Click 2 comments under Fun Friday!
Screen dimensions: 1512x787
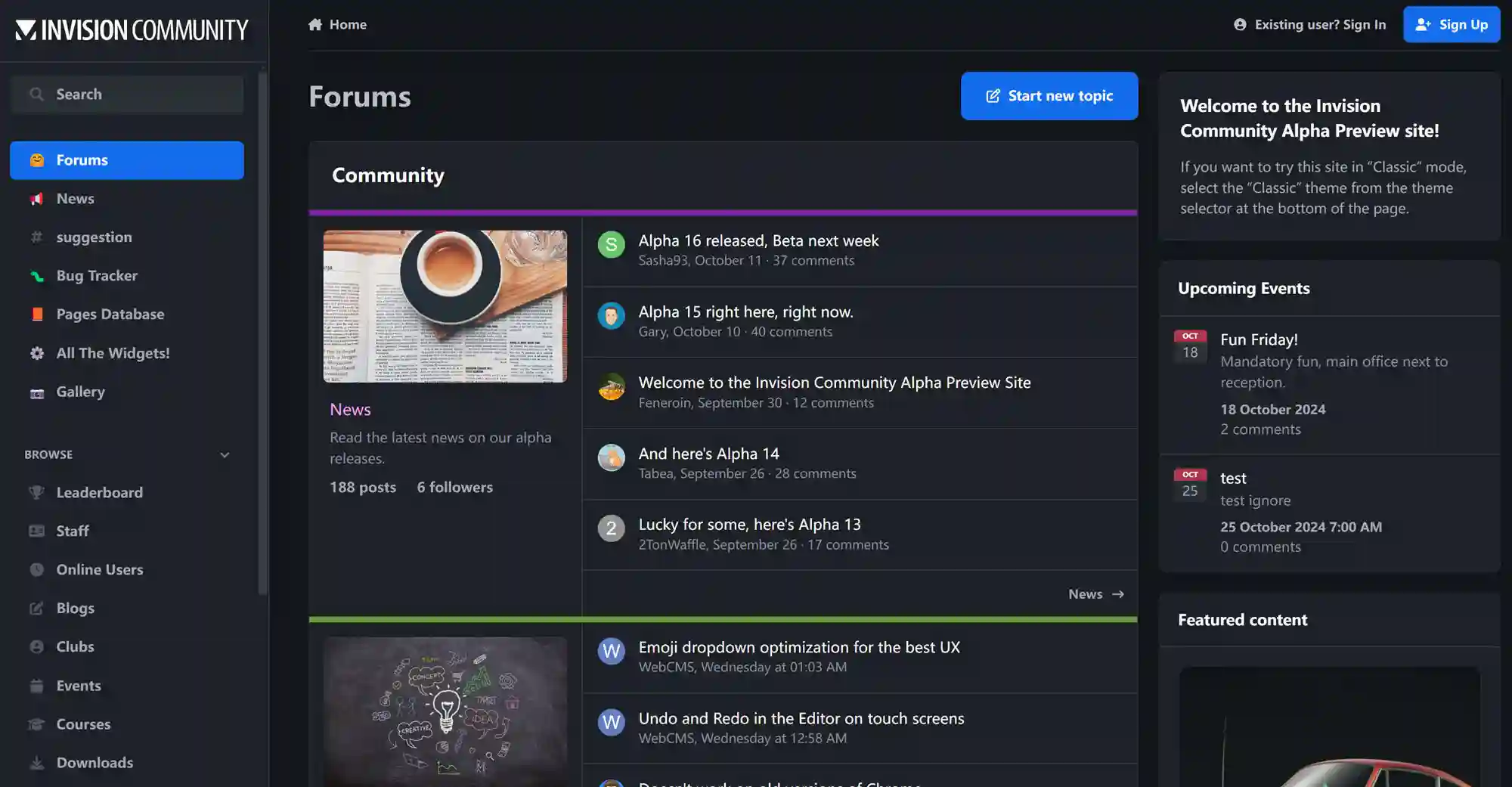tap(1260, 429)
